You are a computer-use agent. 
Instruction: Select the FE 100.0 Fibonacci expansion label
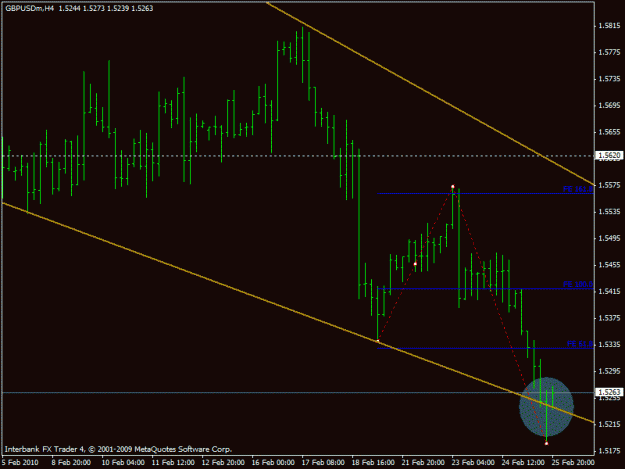[x=578, y=284]
